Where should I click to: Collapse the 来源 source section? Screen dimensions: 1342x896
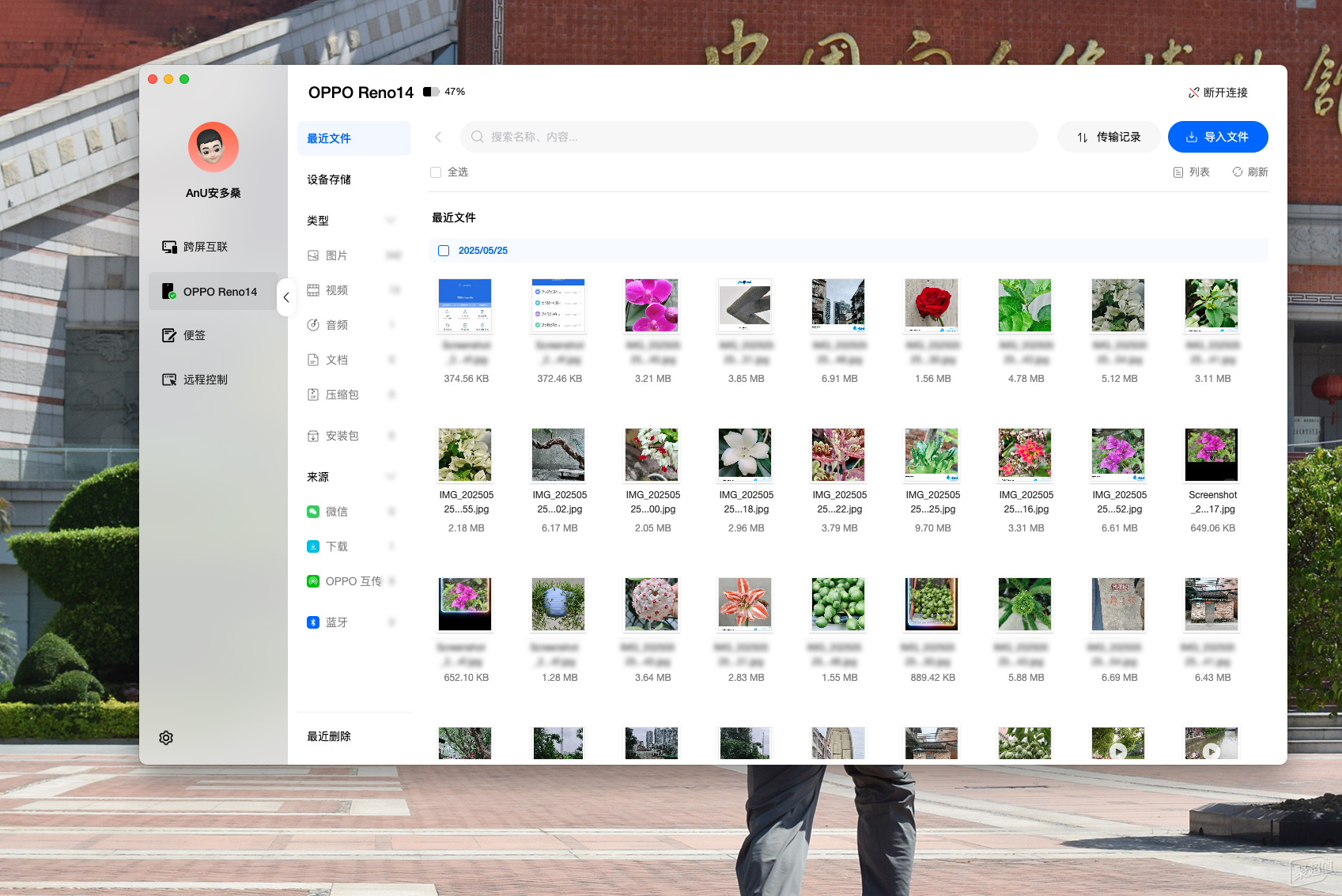point(390,477)
